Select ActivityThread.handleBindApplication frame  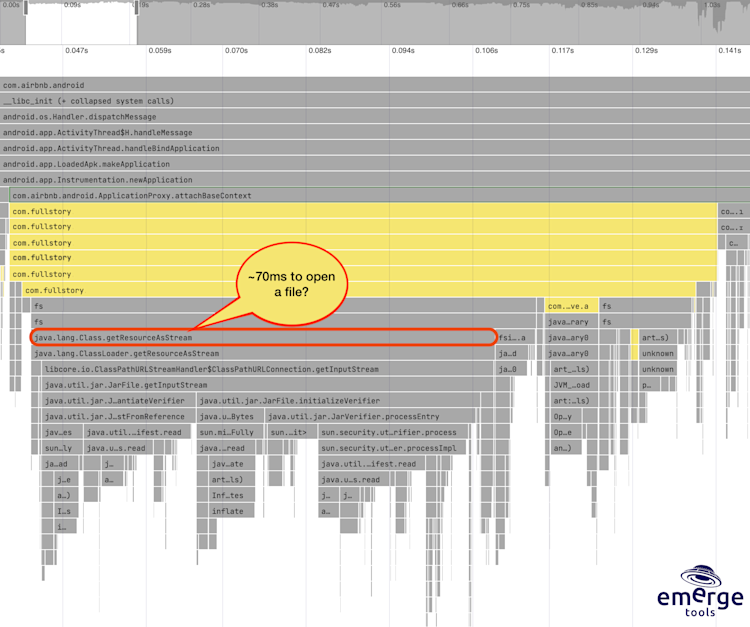pyautogui.click(x=375, y=148)
